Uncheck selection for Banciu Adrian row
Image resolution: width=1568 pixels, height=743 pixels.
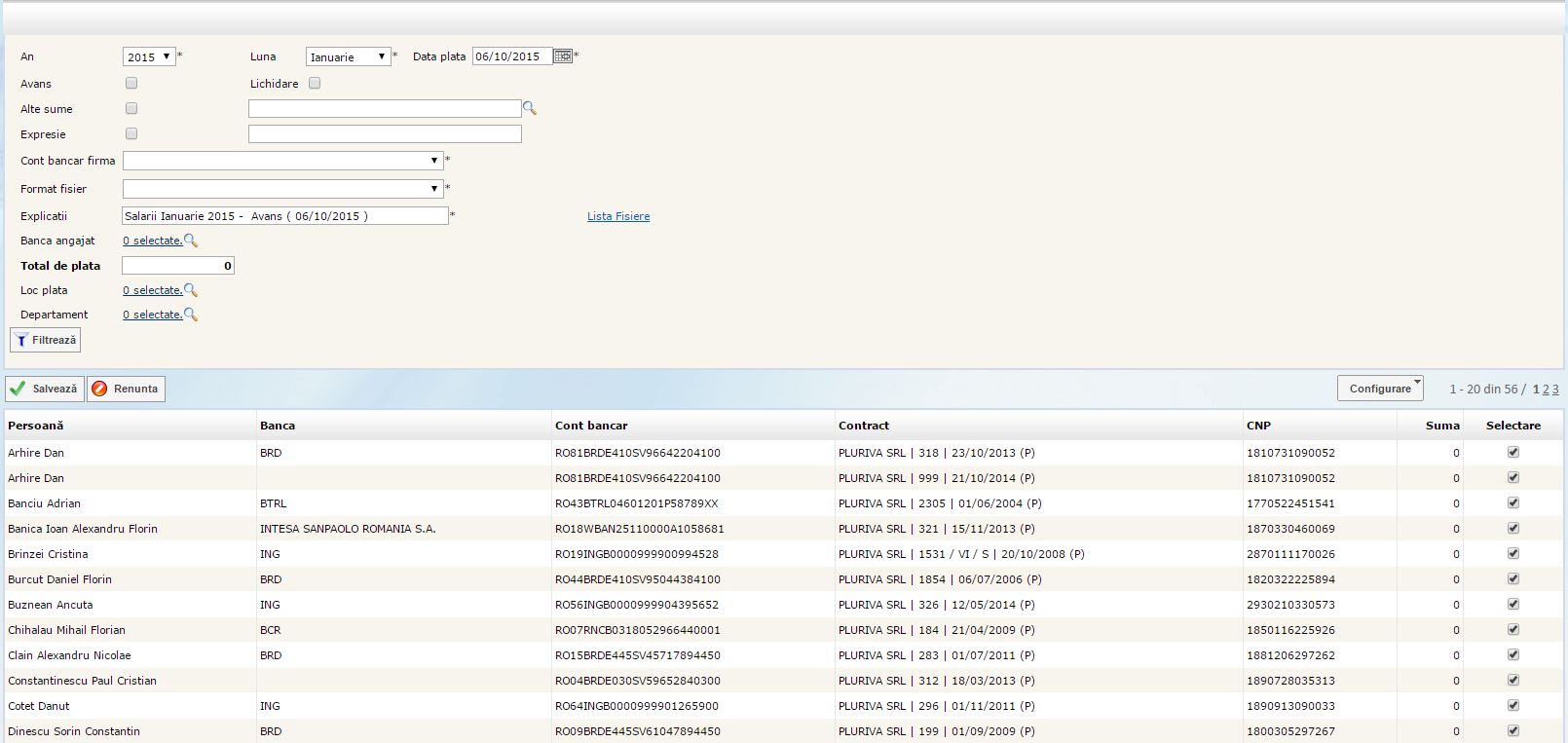1512,503
